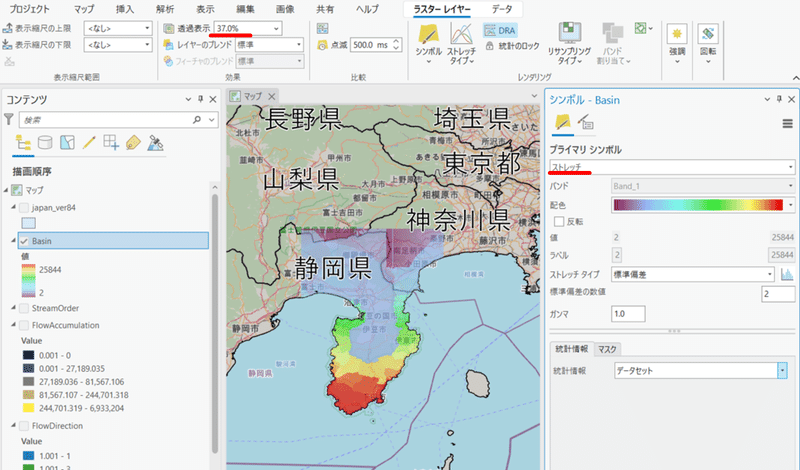Click the yellow 244,701.319 - 6,933,204 swatch
Screen dimensions: 800x470
coord(29,408)
